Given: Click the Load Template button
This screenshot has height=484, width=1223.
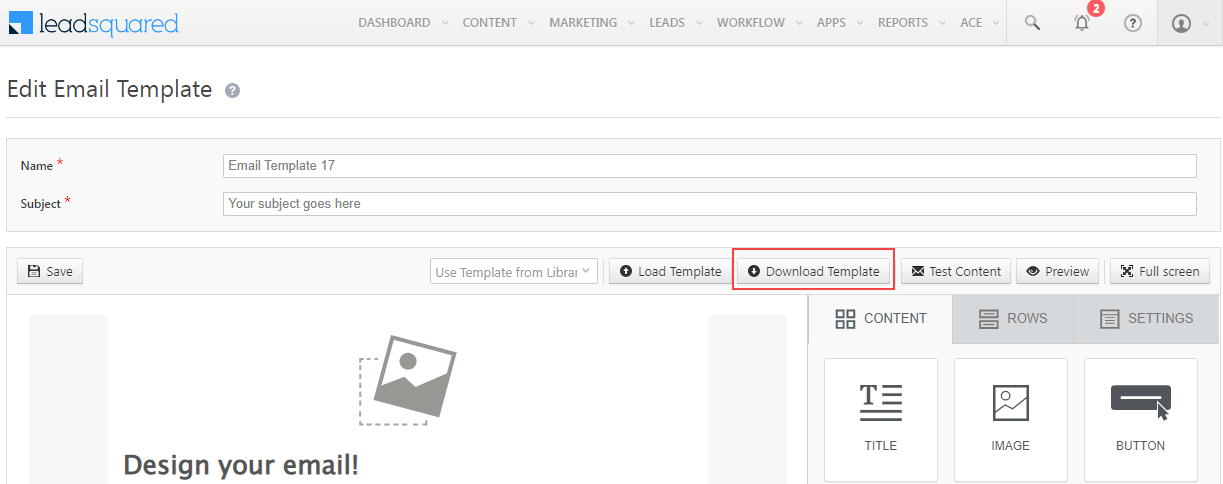Looking at the screenshot, I should click(x=670, y=271).
